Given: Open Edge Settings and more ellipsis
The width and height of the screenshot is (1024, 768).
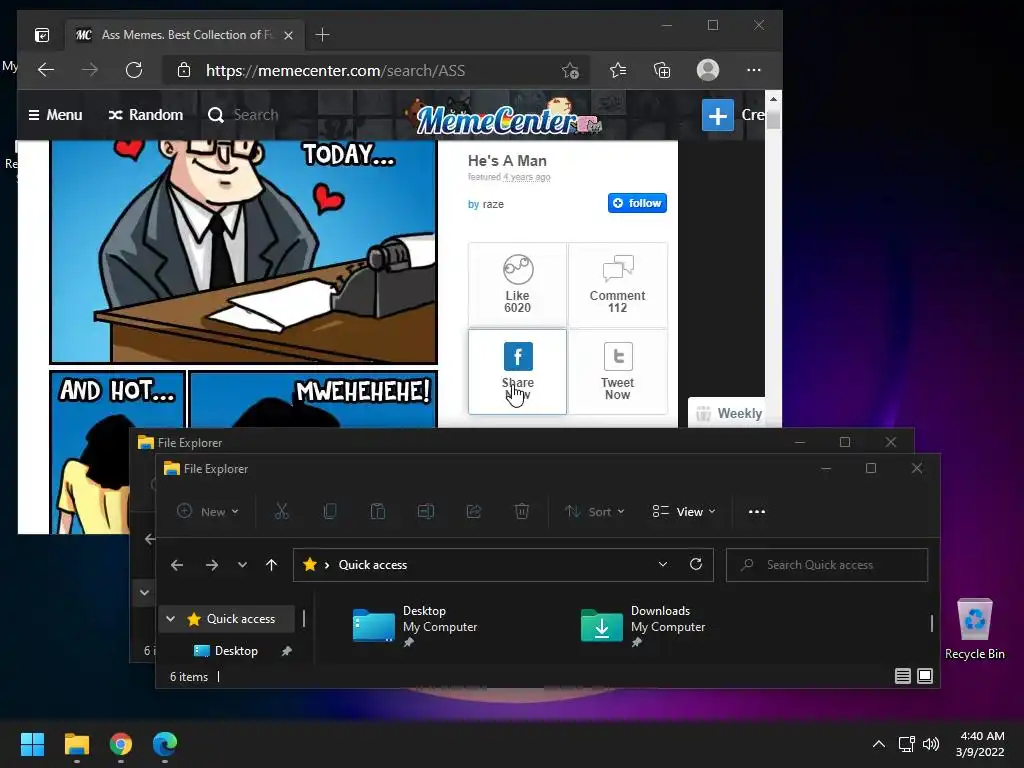Looking at the screenshot, I should coord(754,70).
